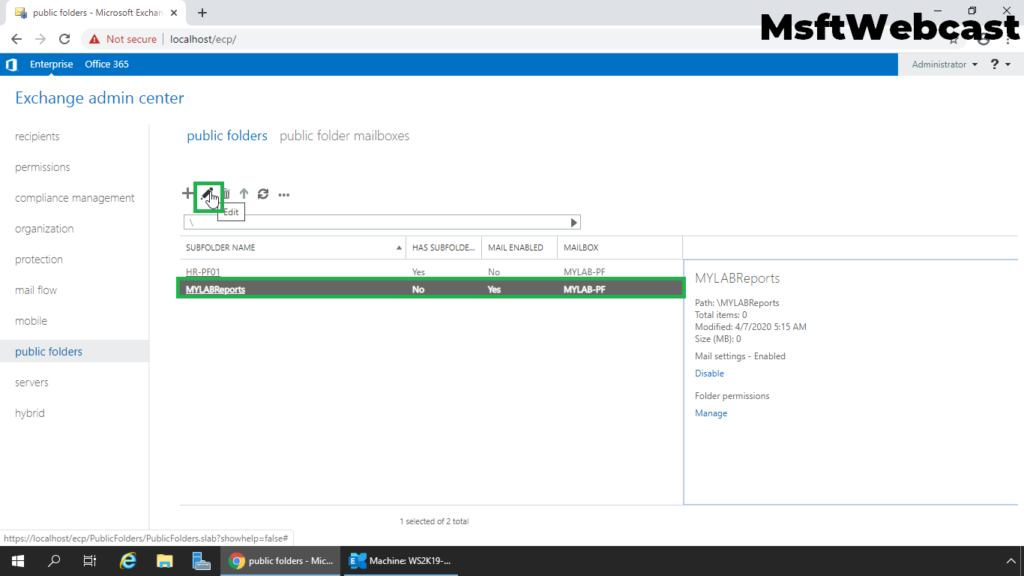This screenshot has width=1024, height=576.
Task: Reload the page with browser refresh icon
Action: (x=65, y=39)
